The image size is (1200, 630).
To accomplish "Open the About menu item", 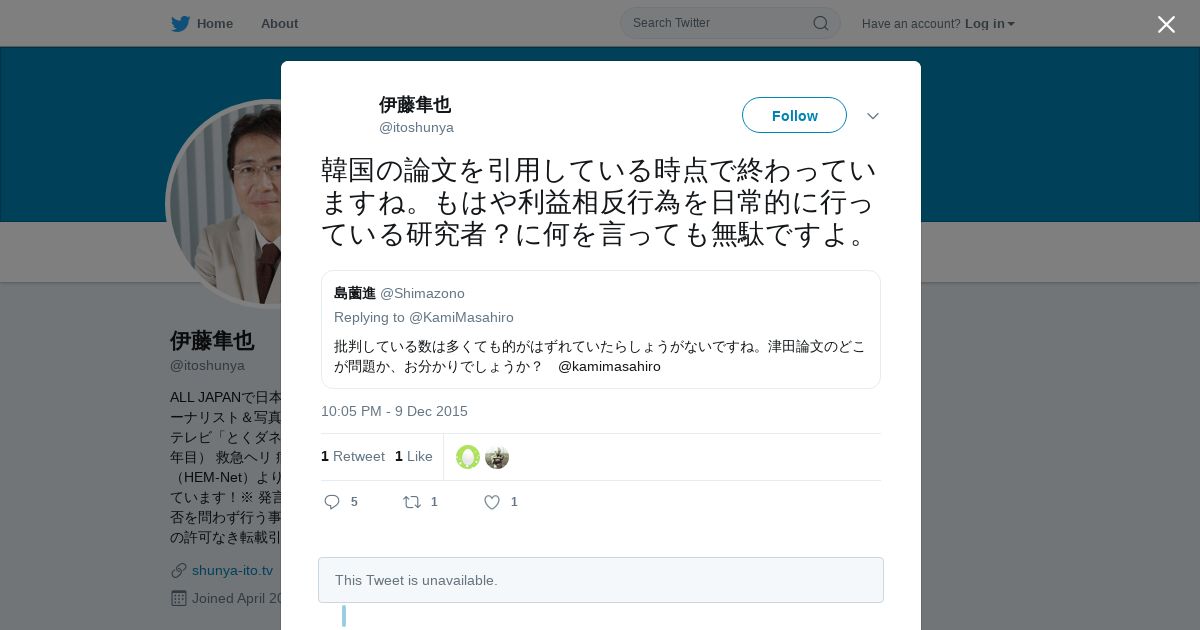I will (x=279, y=24).
